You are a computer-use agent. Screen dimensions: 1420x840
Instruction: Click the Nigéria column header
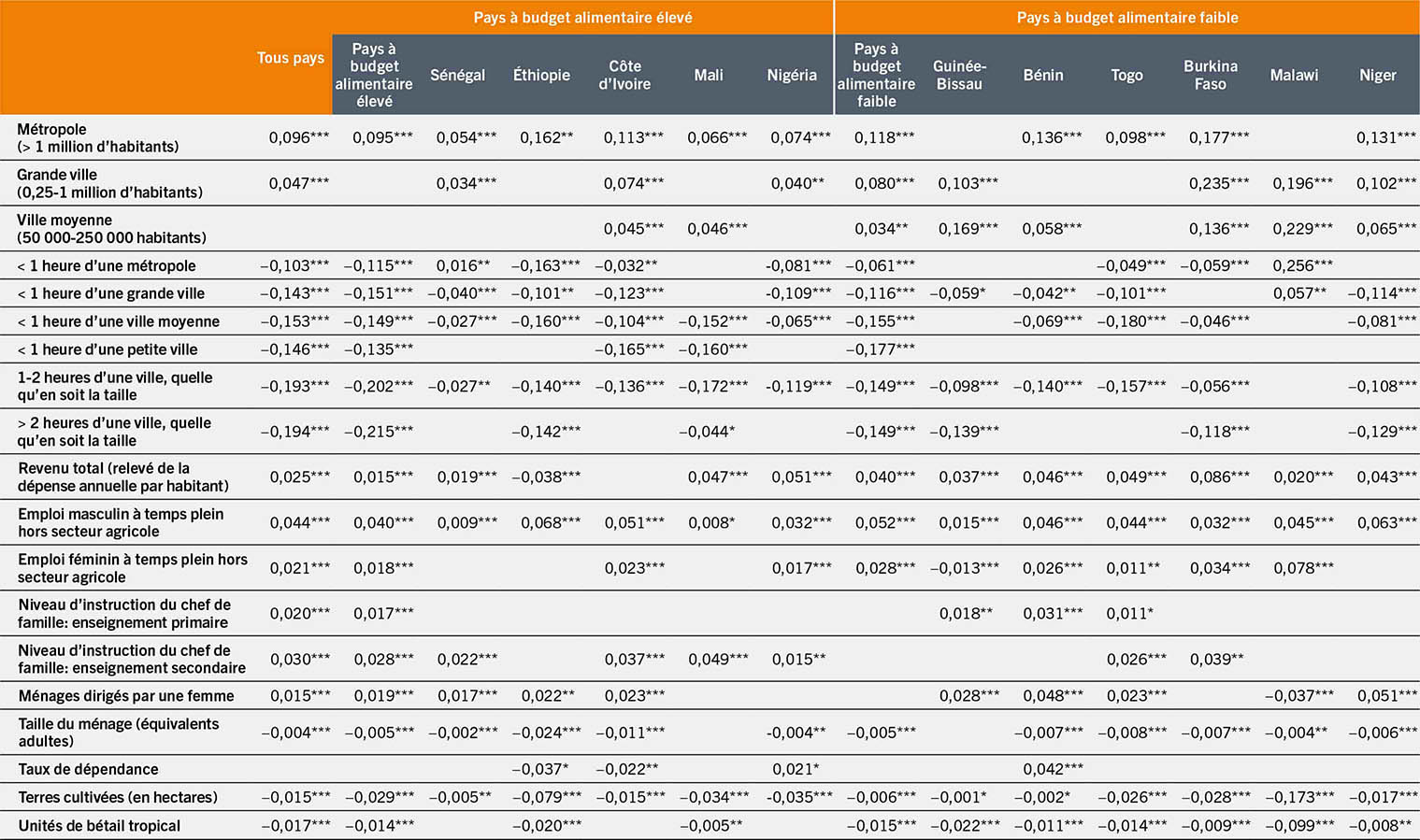click(x=792, y=76)
